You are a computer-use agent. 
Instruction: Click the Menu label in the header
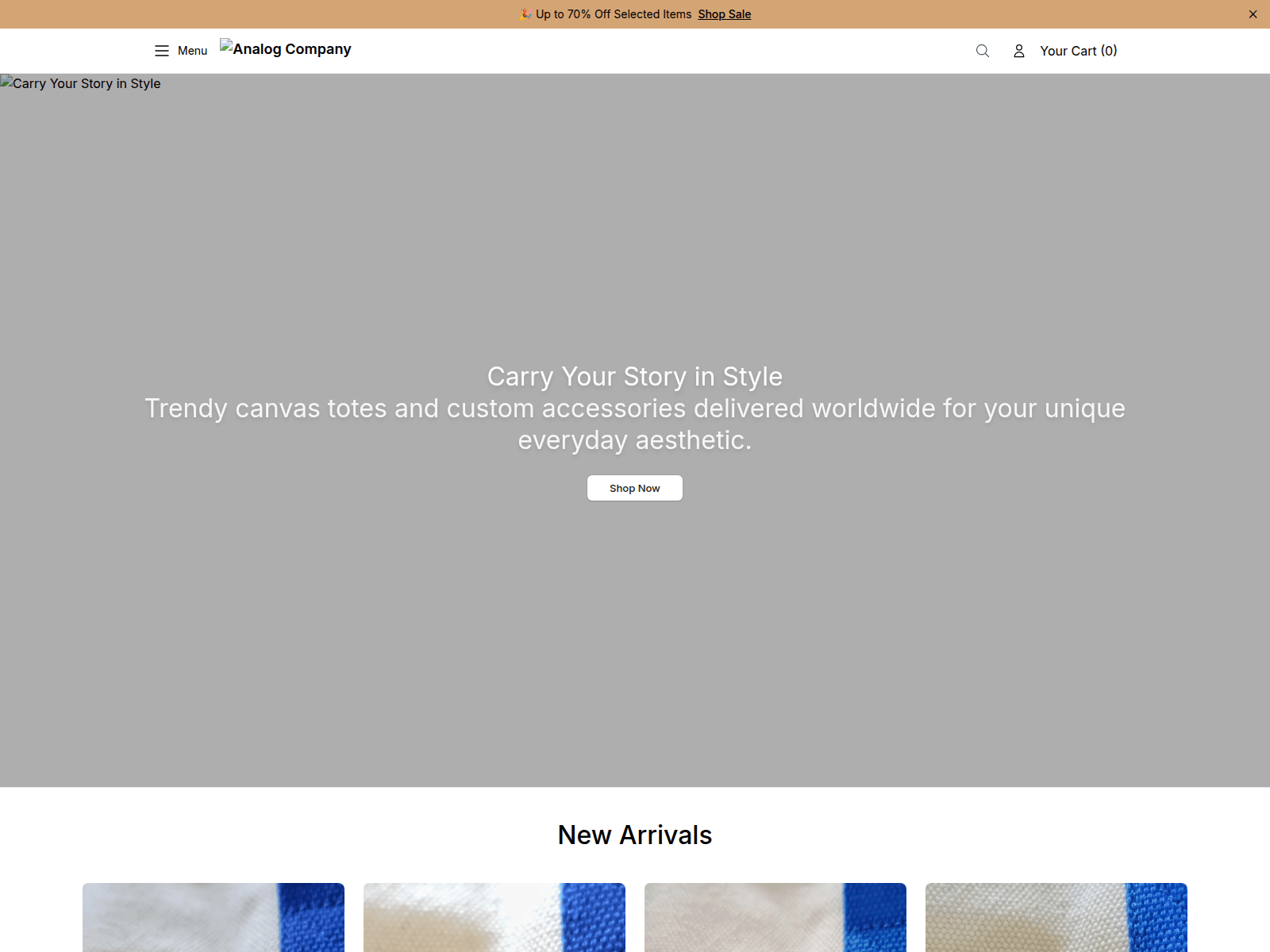[192, 51]
